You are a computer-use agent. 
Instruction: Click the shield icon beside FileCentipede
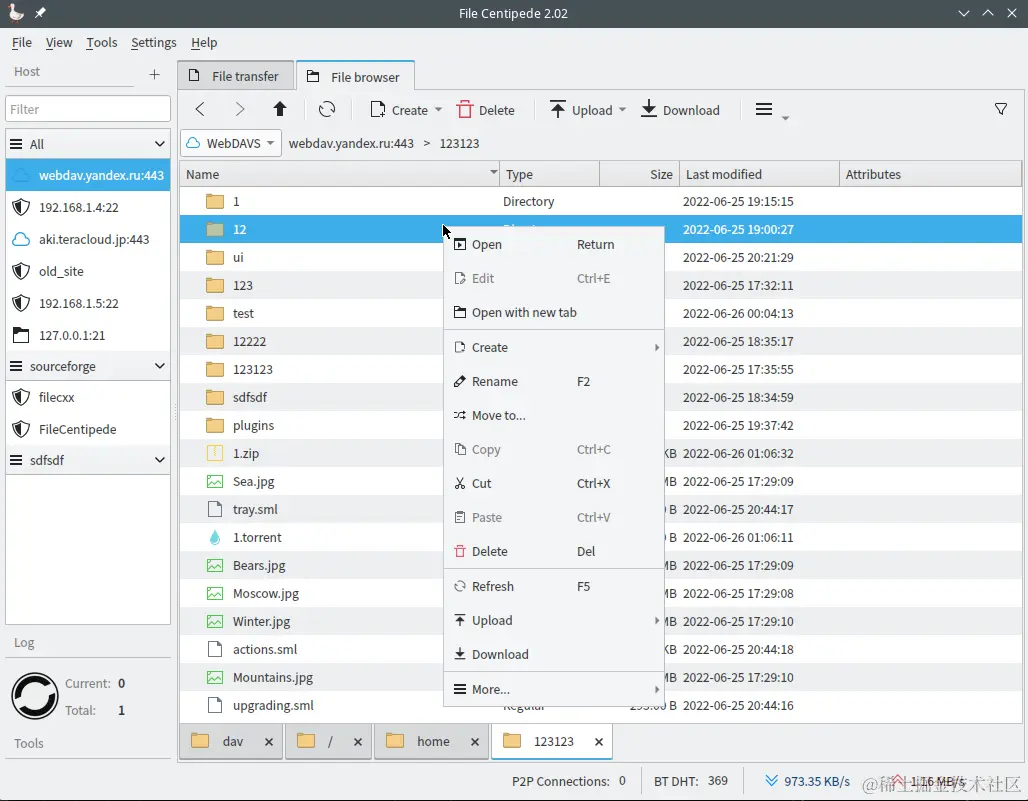[21, 429]
